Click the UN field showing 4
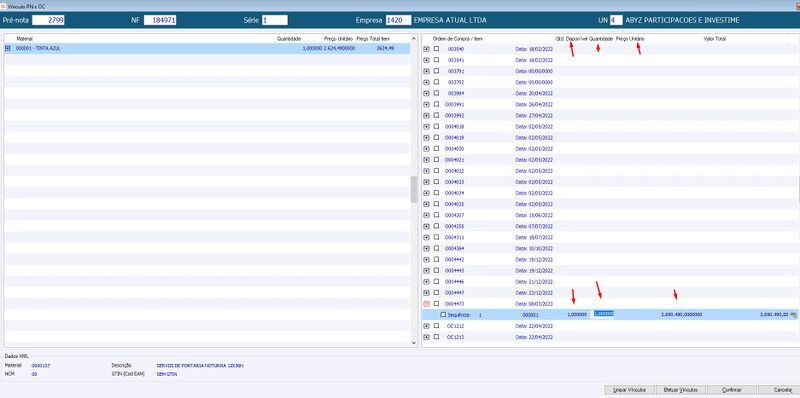 pos(616,20)
